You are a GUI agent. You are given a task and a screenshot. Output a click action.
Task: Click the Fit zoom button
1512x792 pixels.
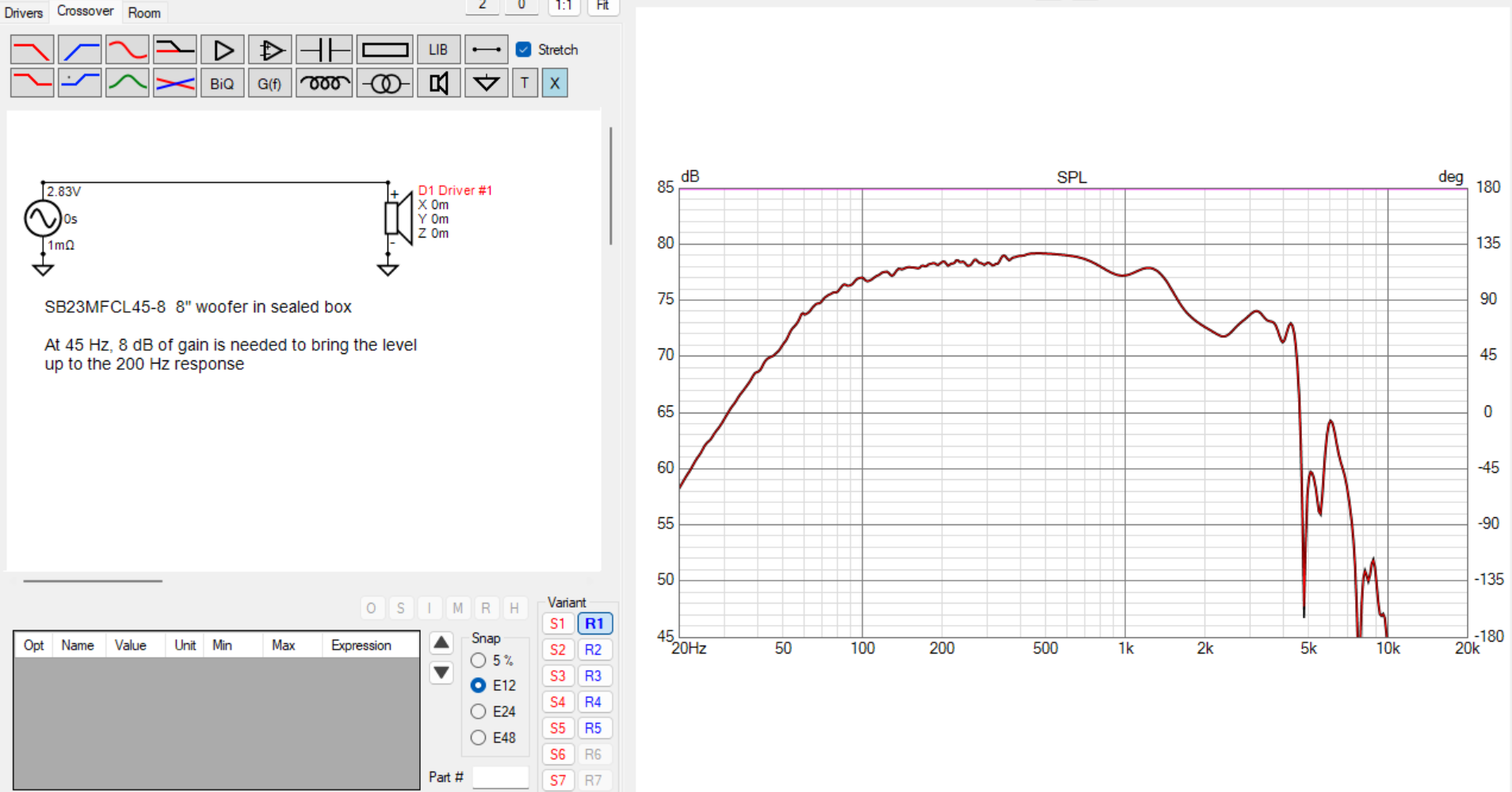[x=603, y=6]
